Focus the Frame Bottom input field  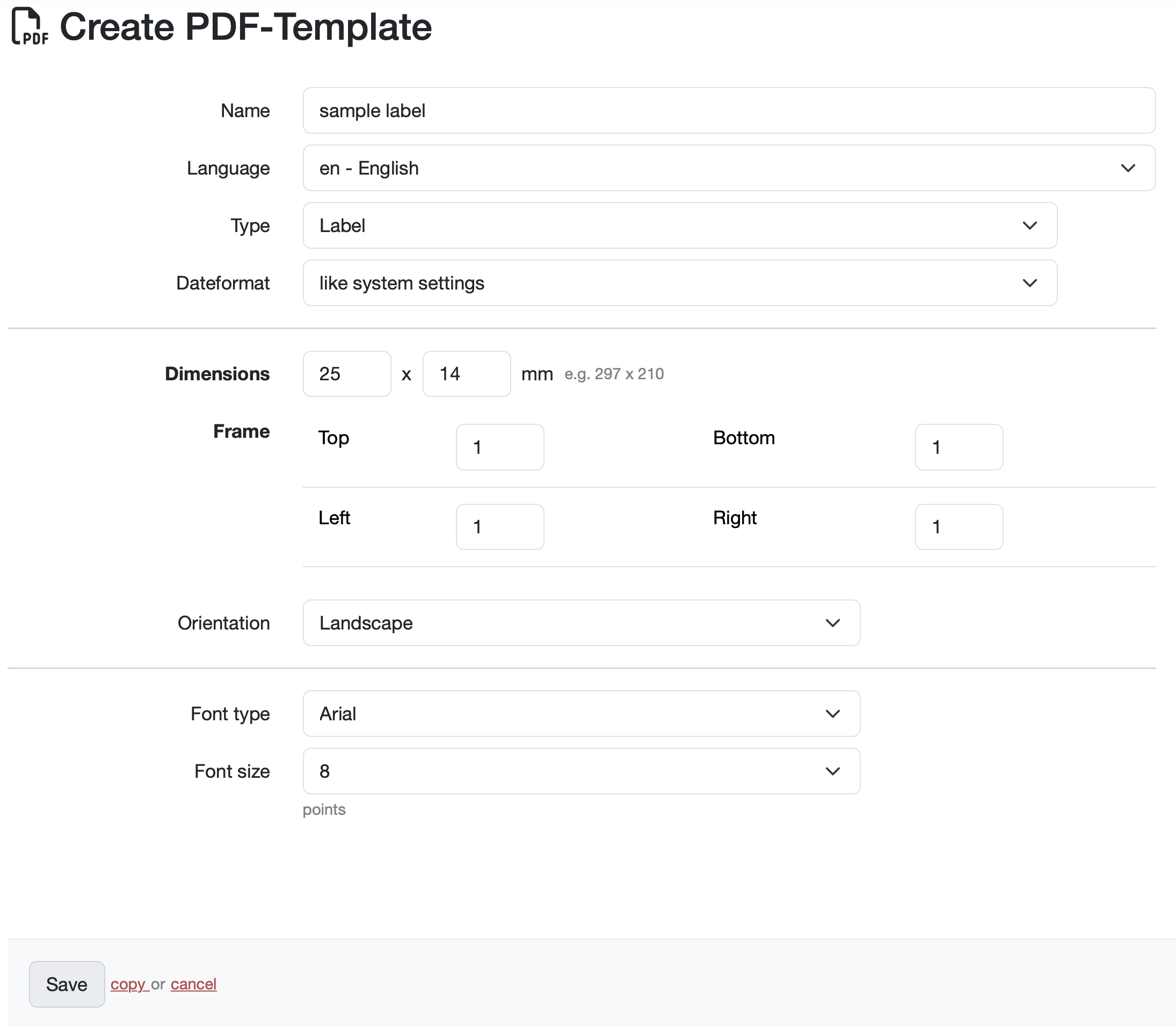click(959, 447)
